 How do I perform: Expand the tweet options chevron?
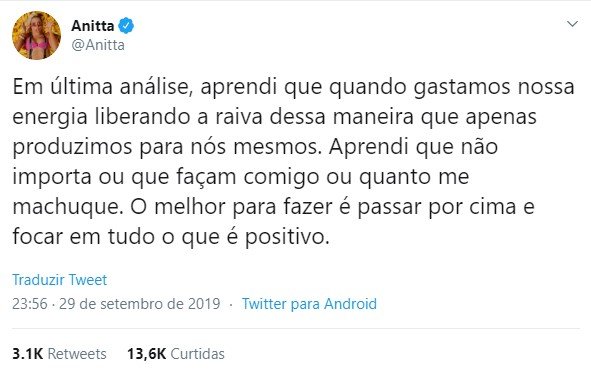pyautogui.click(x=573, y=24)
